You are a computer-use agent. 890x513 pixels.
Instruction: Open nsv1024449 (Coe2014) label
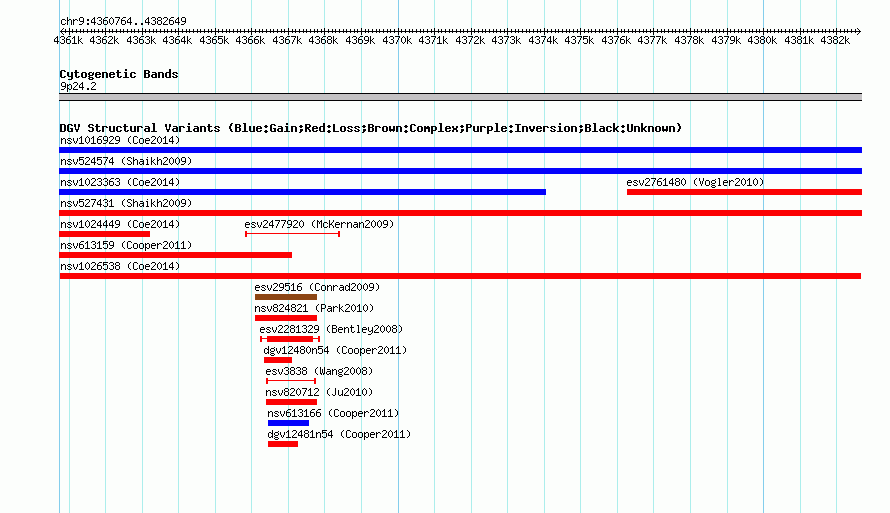120,224
